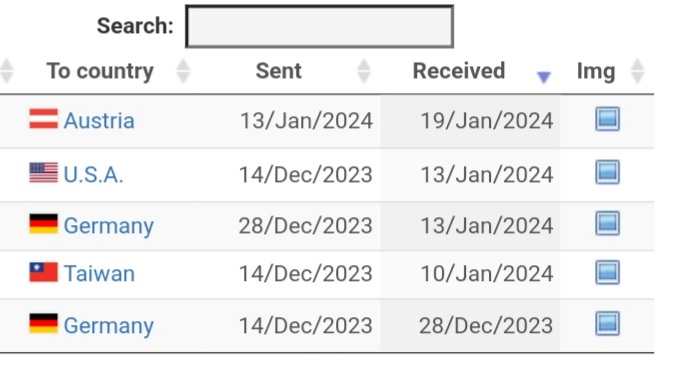
Task: Click the Austria flag icon
Action: 43,119
